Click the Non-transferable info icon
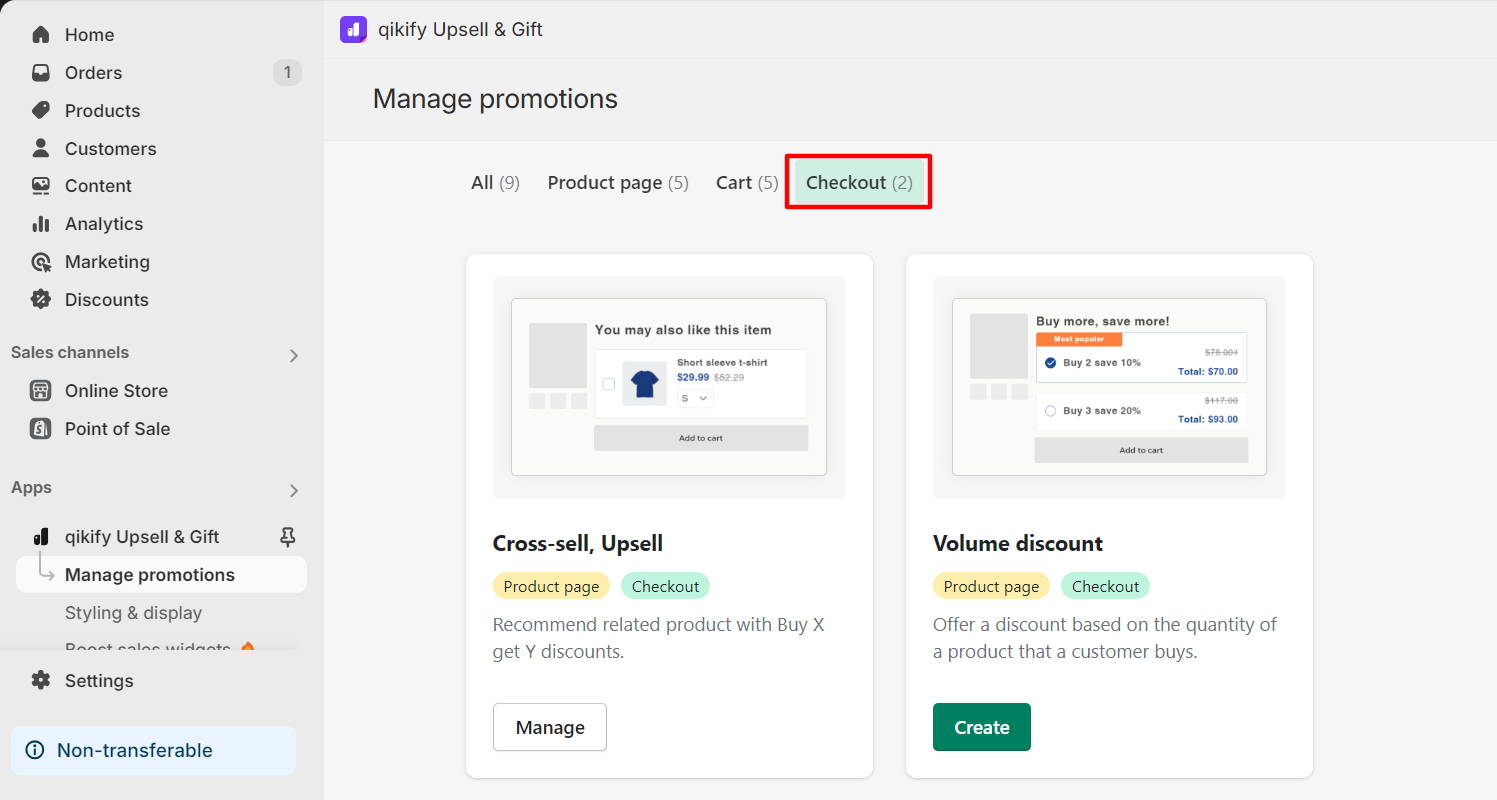The height and width of the screenshot is (800, 1497). [x=35, y=750]
